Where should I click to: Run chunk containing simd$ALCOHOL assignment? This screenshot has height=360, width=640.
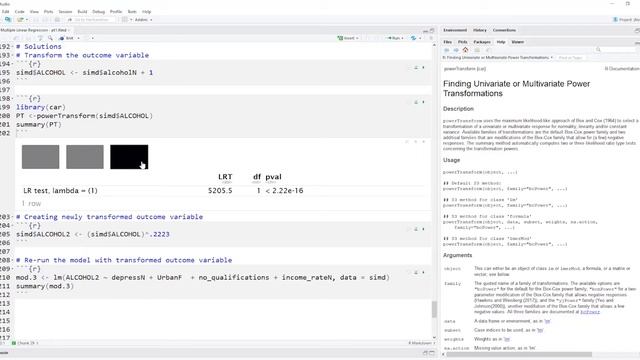coord(423,67)
